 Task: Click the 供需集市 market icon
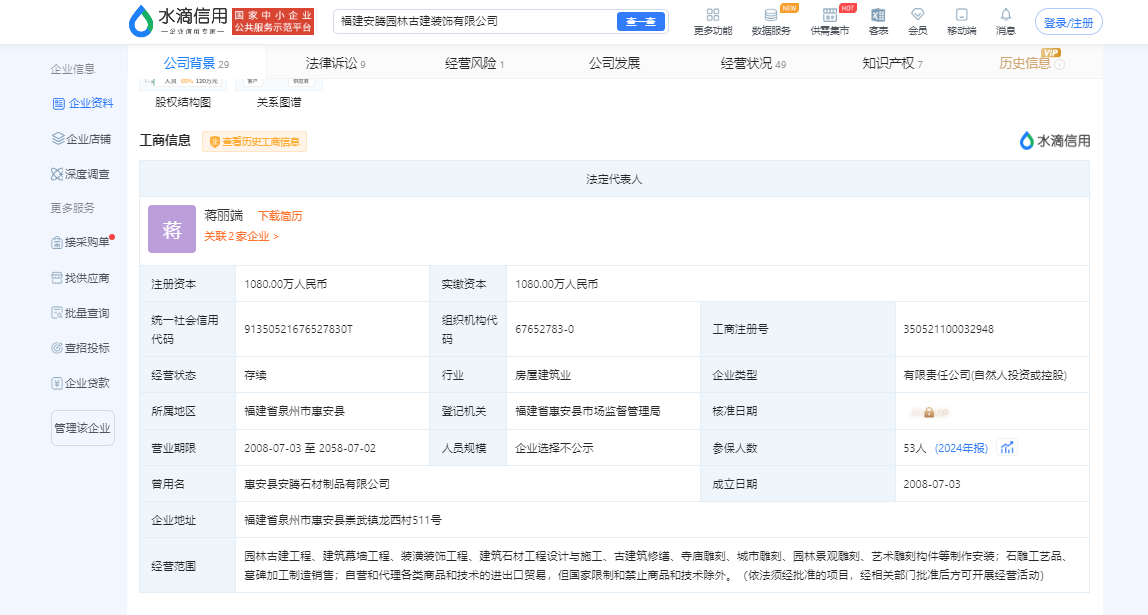coord(829,15)
